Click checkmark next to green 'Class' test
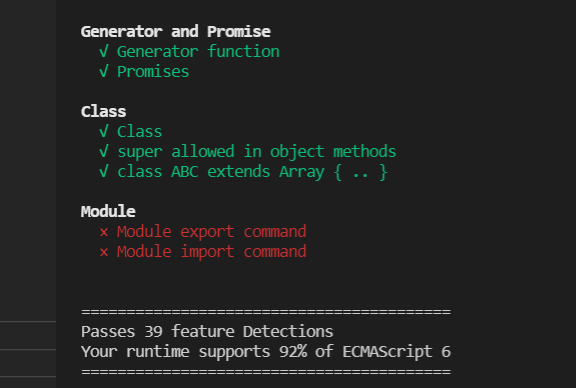 point(104,131)
